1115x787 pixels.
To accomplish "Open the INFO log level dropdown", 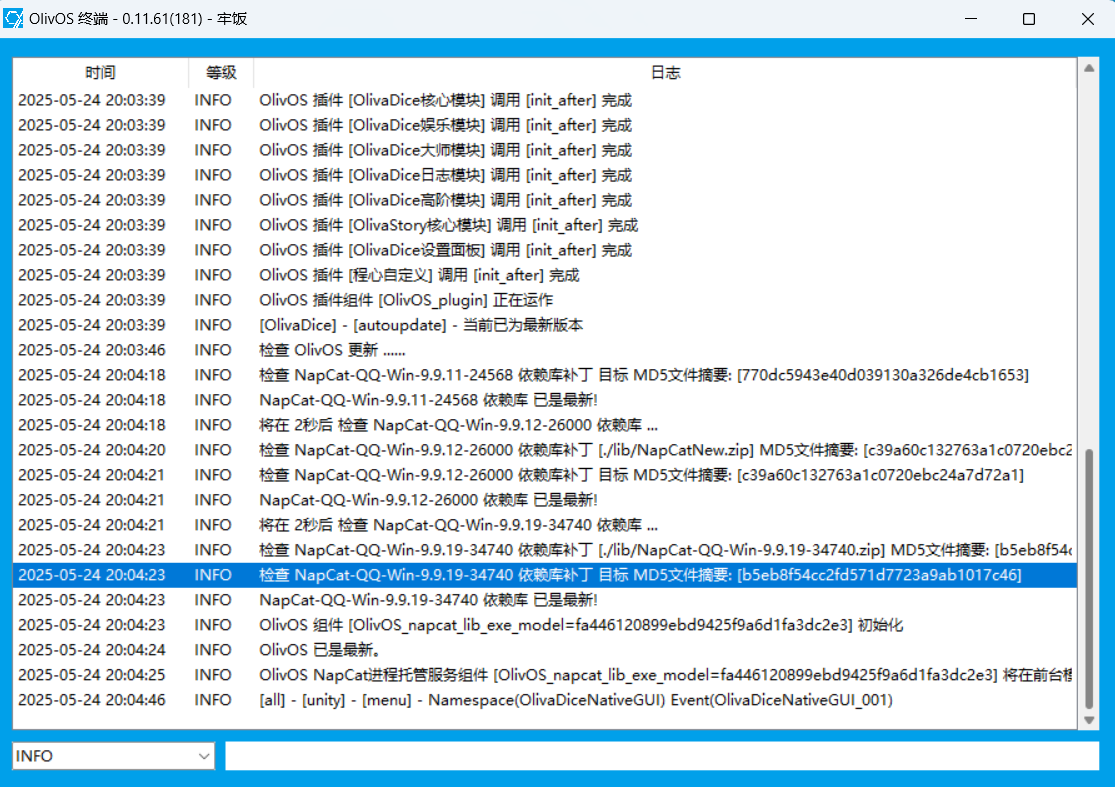I will click(x=113, y=756).
